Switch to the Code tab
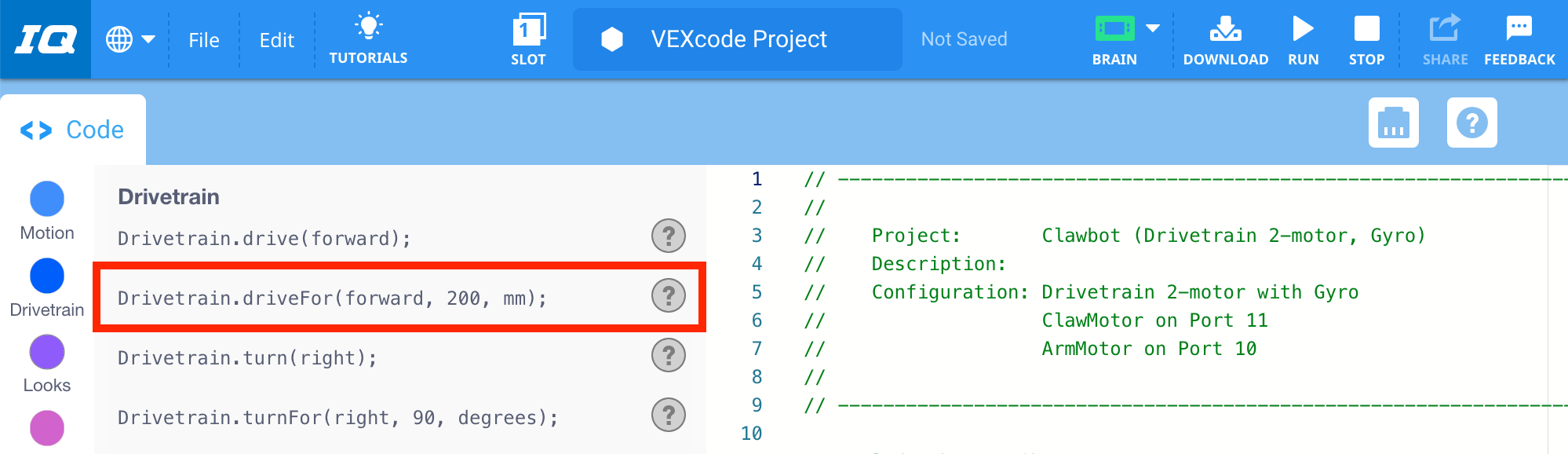The height and width of the screenshot is (454, 1568). pyautogui.click(x=72, y=130)
